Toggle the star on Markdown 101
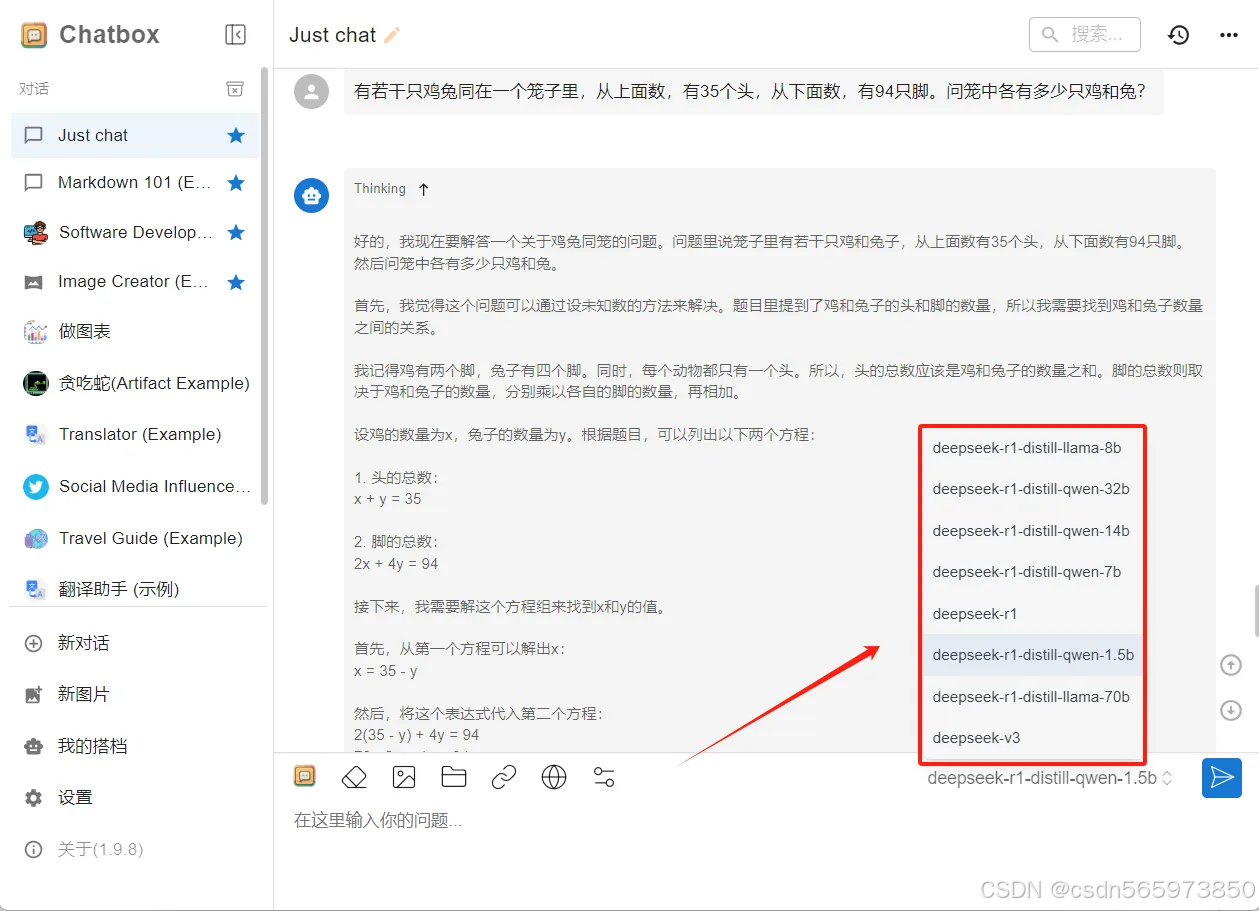 coord(236,183)
